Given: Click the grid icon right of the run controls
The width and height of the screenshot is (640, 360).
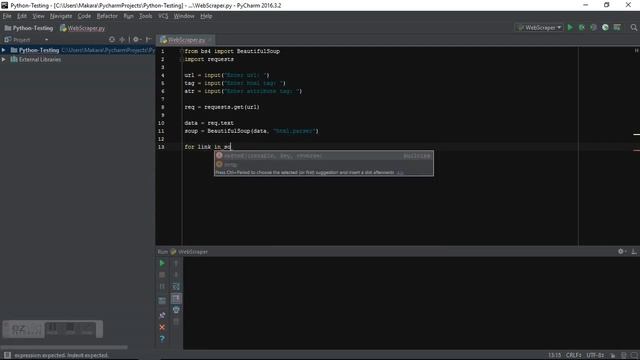Looking at the screenshot, I should tap(617, 27).
